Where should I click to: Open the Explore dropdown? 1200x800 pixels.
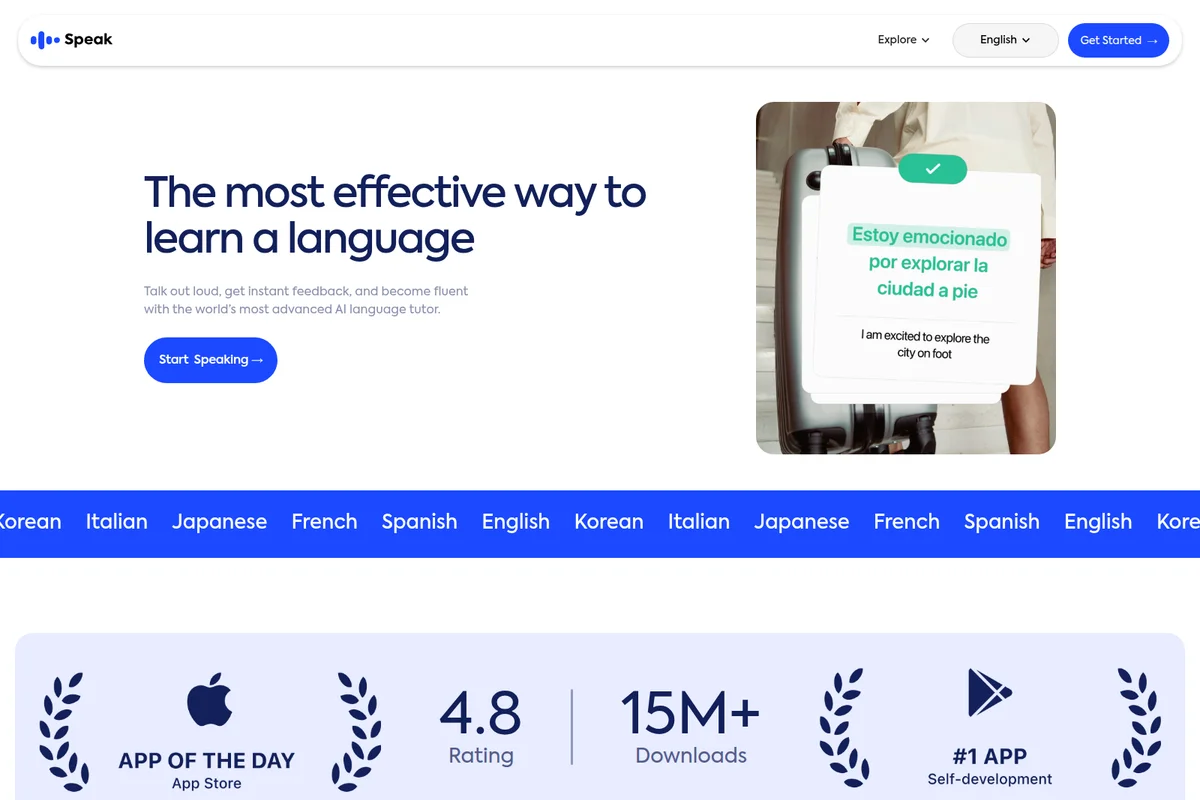coord(896,39)
